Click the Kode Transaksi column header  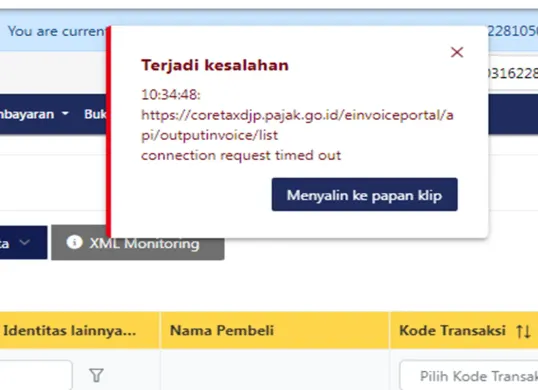pos(464,330)
